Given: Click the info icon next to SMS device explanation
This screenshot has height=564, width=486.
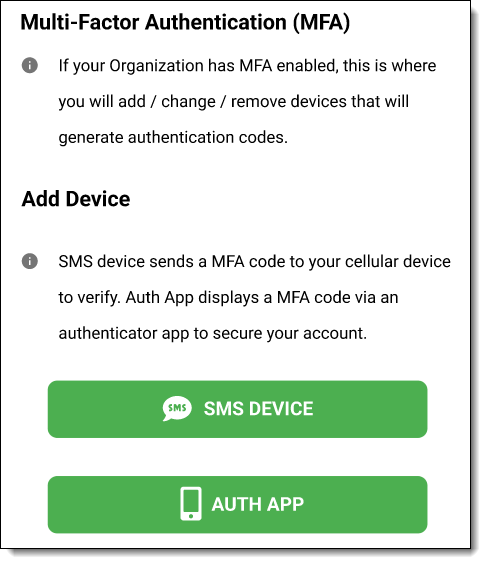Looking at the screenshot, I should point(30,261).
